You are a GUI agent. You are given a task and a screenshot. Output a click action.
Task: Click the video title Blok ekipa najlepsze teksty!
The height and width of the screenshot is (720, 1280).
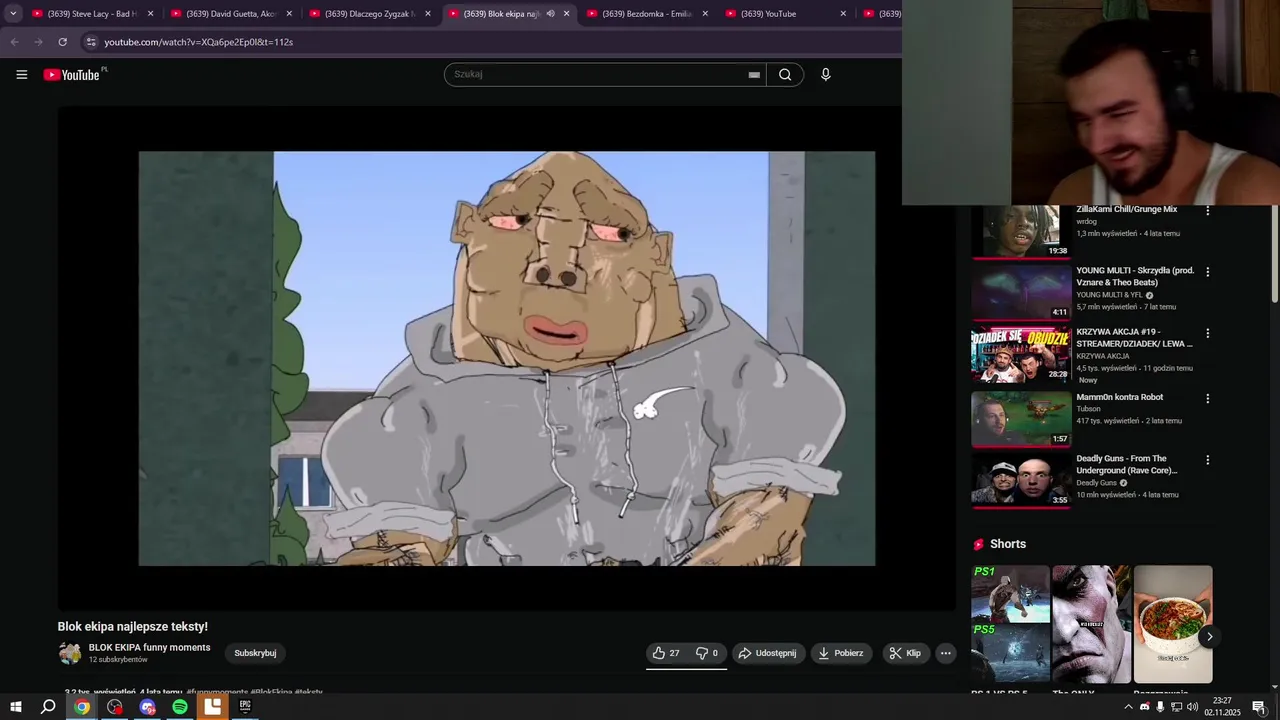tap(133, 626)
